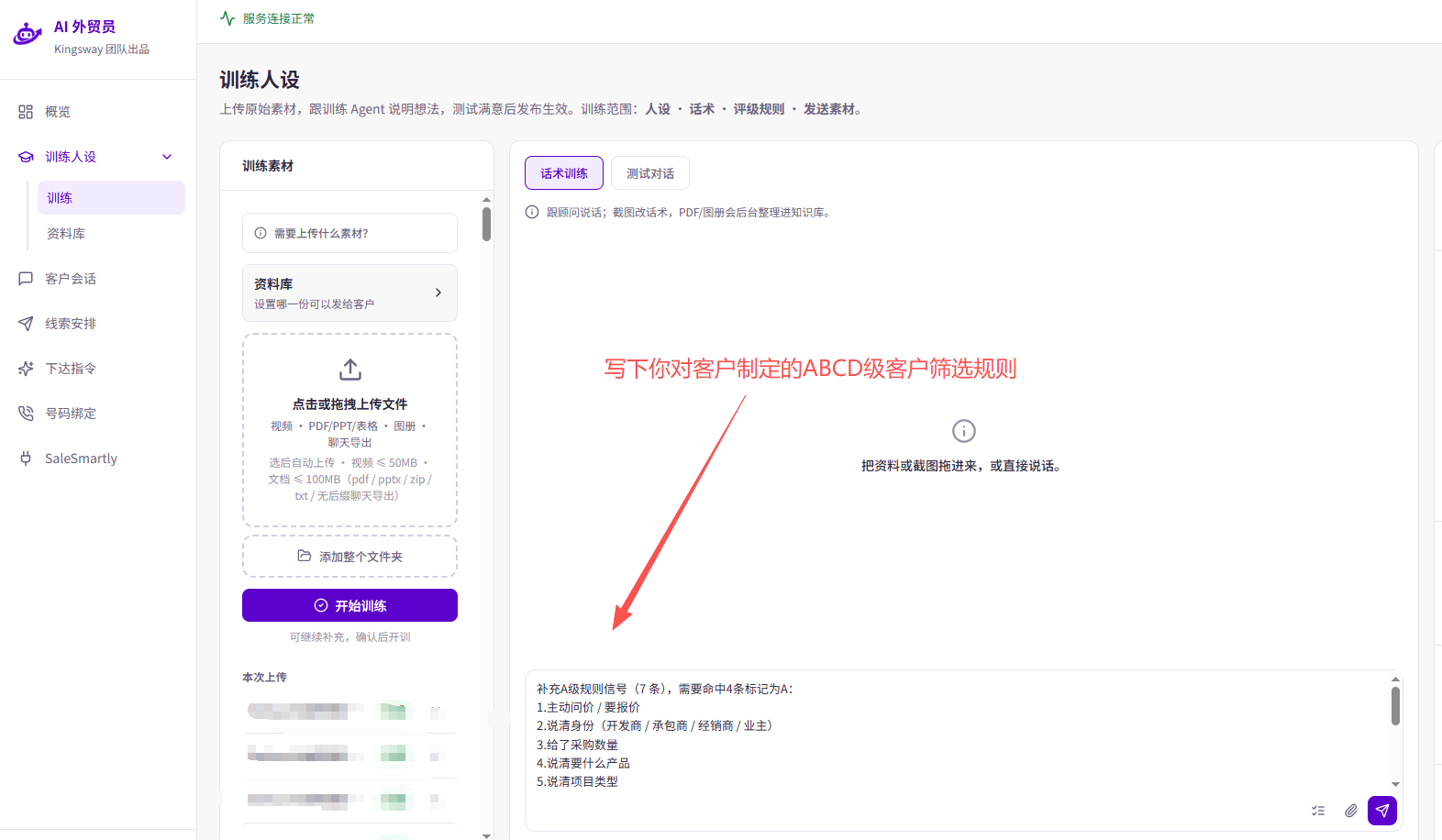
Task: Click the 点击或拖拽上传文件 upload zone
Action: tap(349, 430)
